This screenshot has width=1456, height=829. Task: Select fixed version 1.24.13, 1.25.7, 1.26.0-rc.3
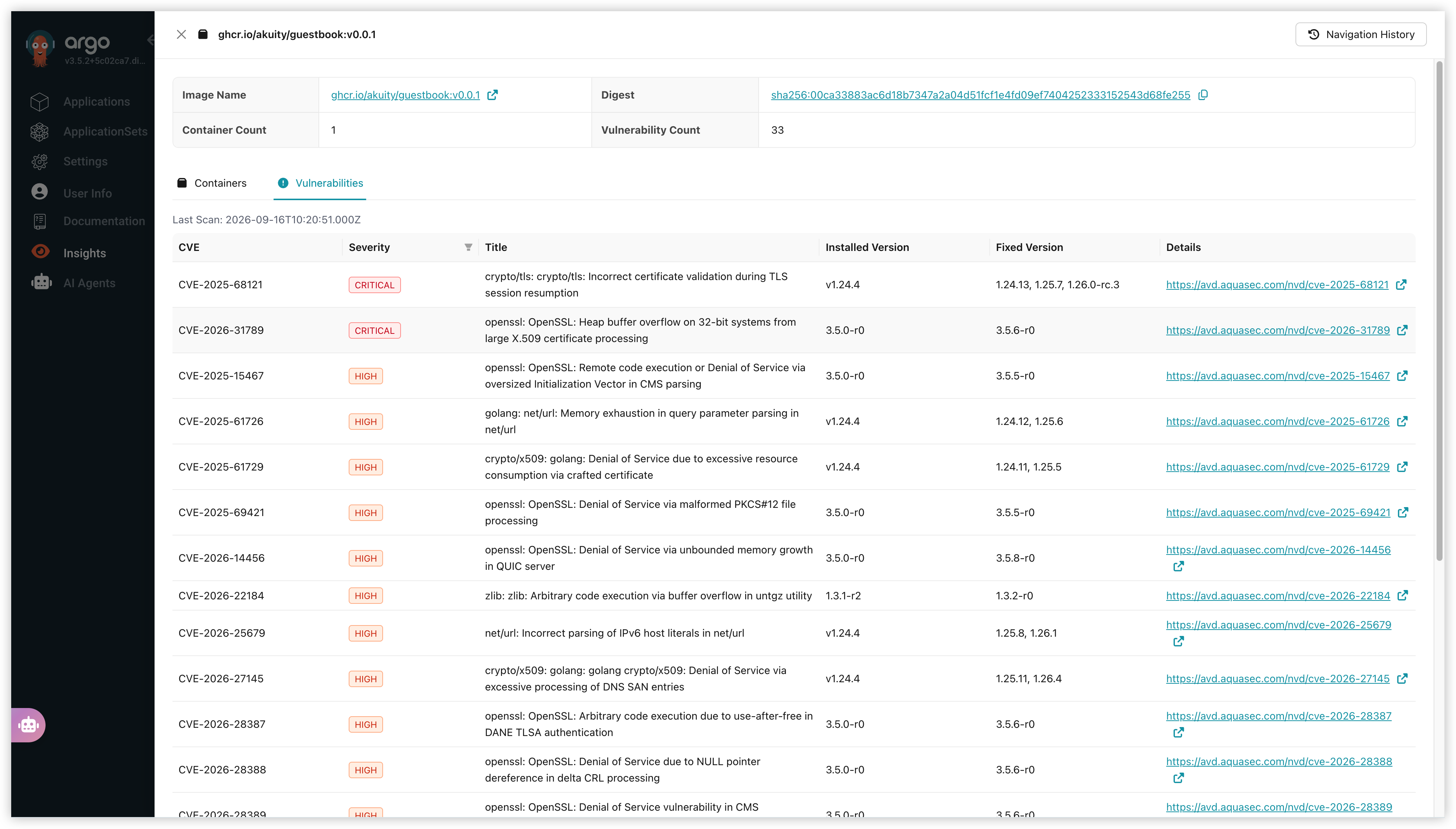point(1057,285)
